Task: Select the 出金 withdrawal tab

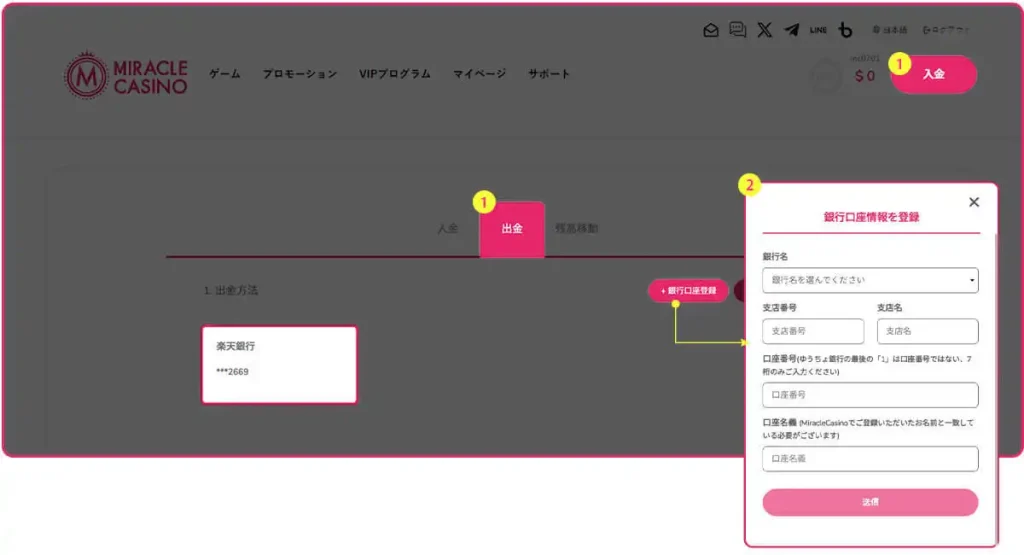Action: [x=512, y=229]
